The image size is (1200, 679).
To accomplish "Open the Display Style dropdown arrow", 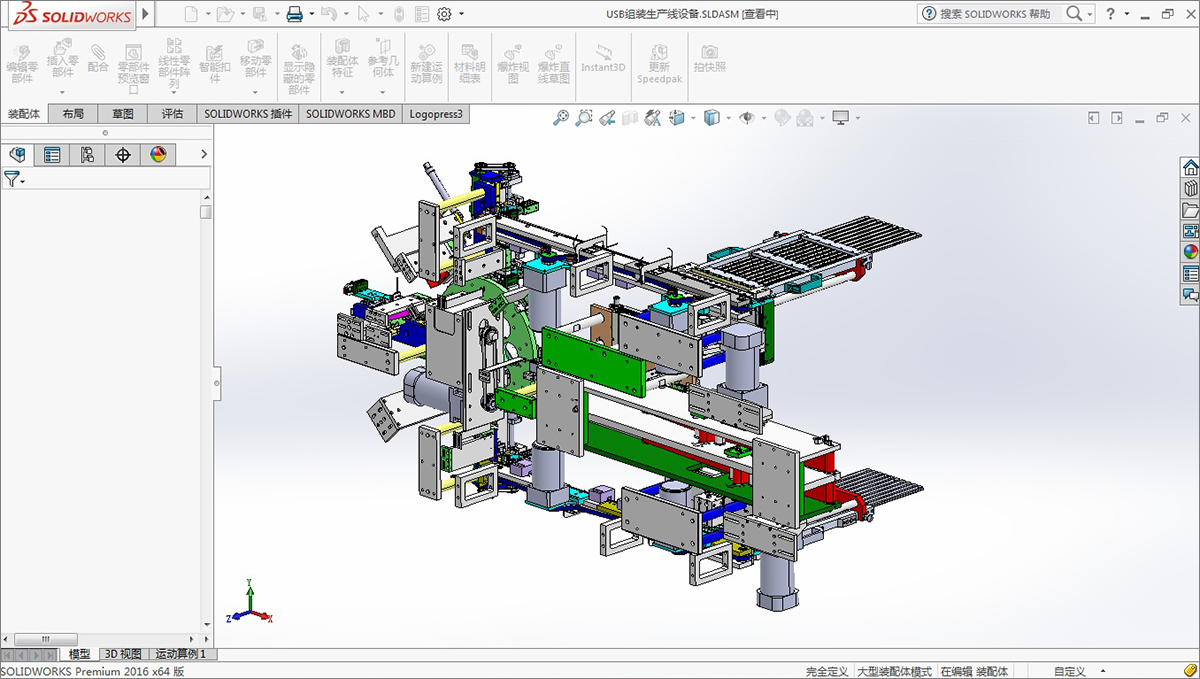I will (x=729, y=118).
